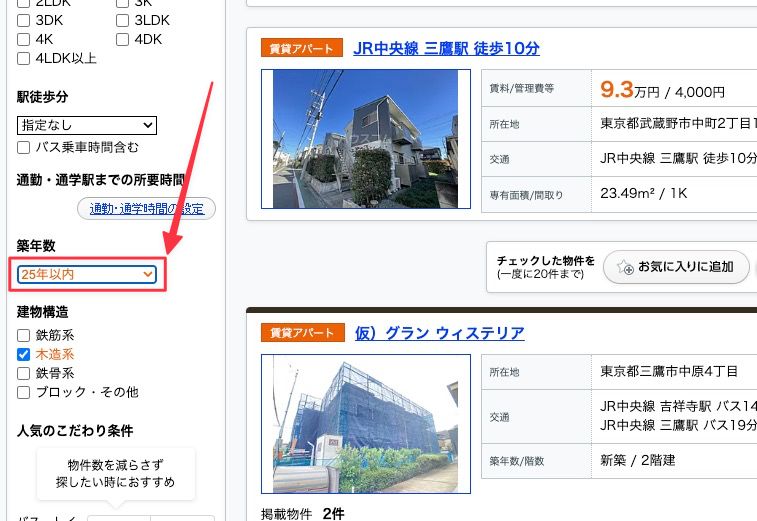Check the 鉄骨系 structure option
Viewport: 757px width, 521px height.
pyautogui.click(x=24, y=373)
